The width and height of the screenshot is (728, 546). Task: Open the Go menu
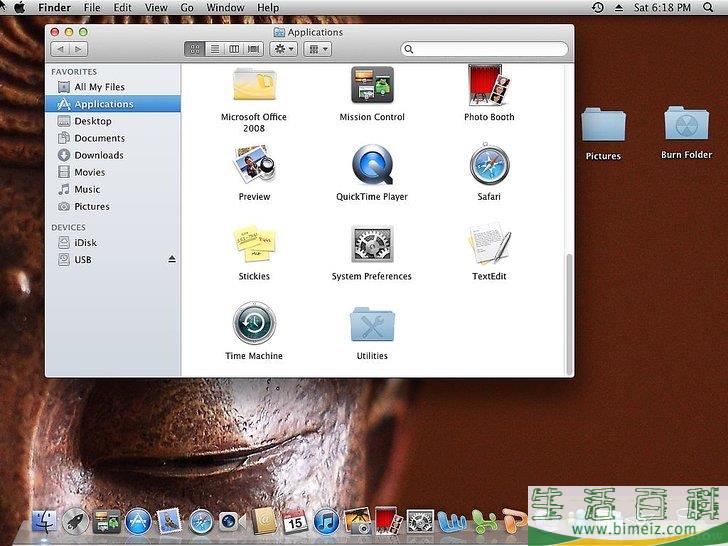[187, 7]
